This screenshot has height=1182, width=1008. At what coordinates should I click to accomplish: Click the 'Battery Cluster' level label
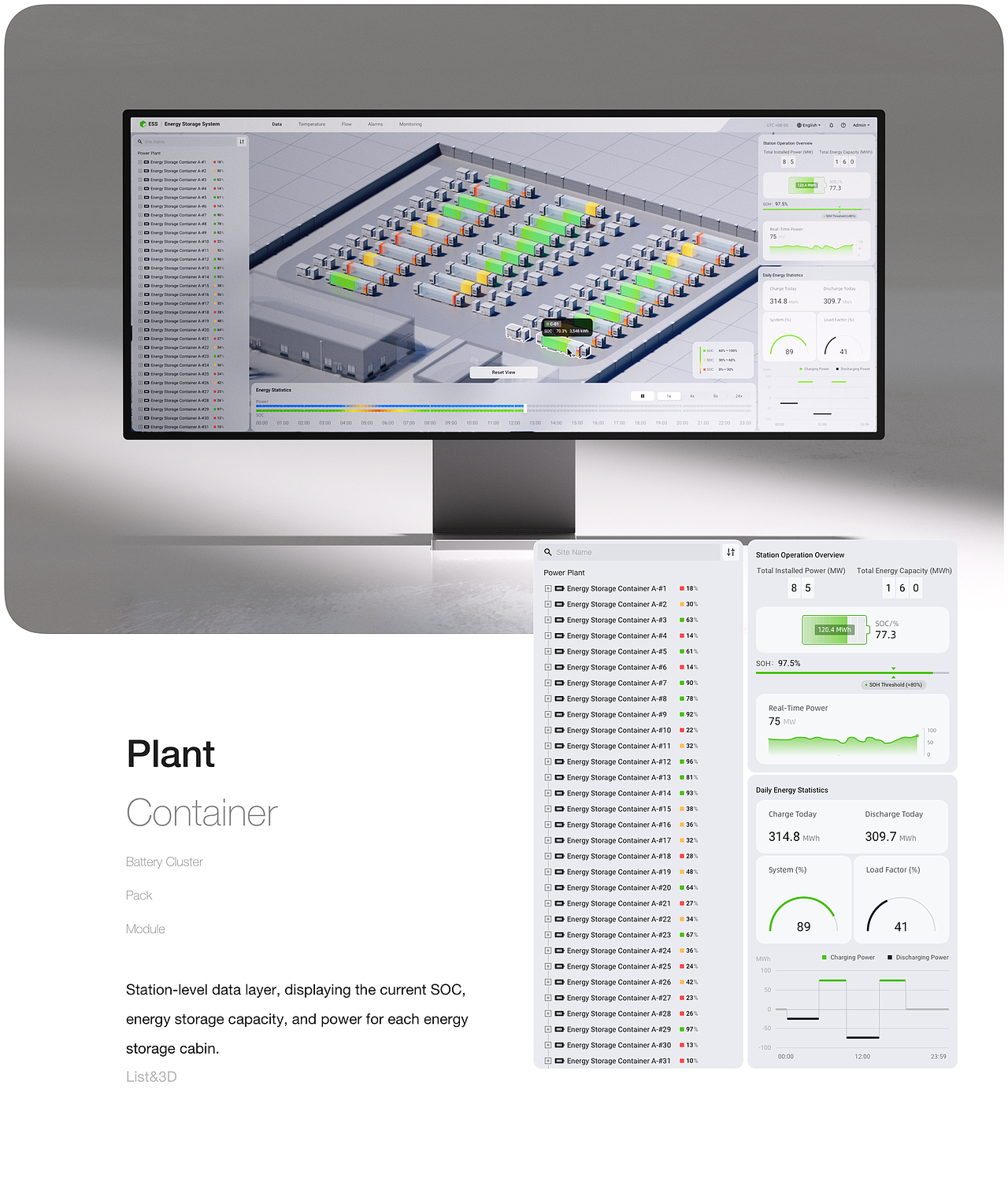pos(165,861)
